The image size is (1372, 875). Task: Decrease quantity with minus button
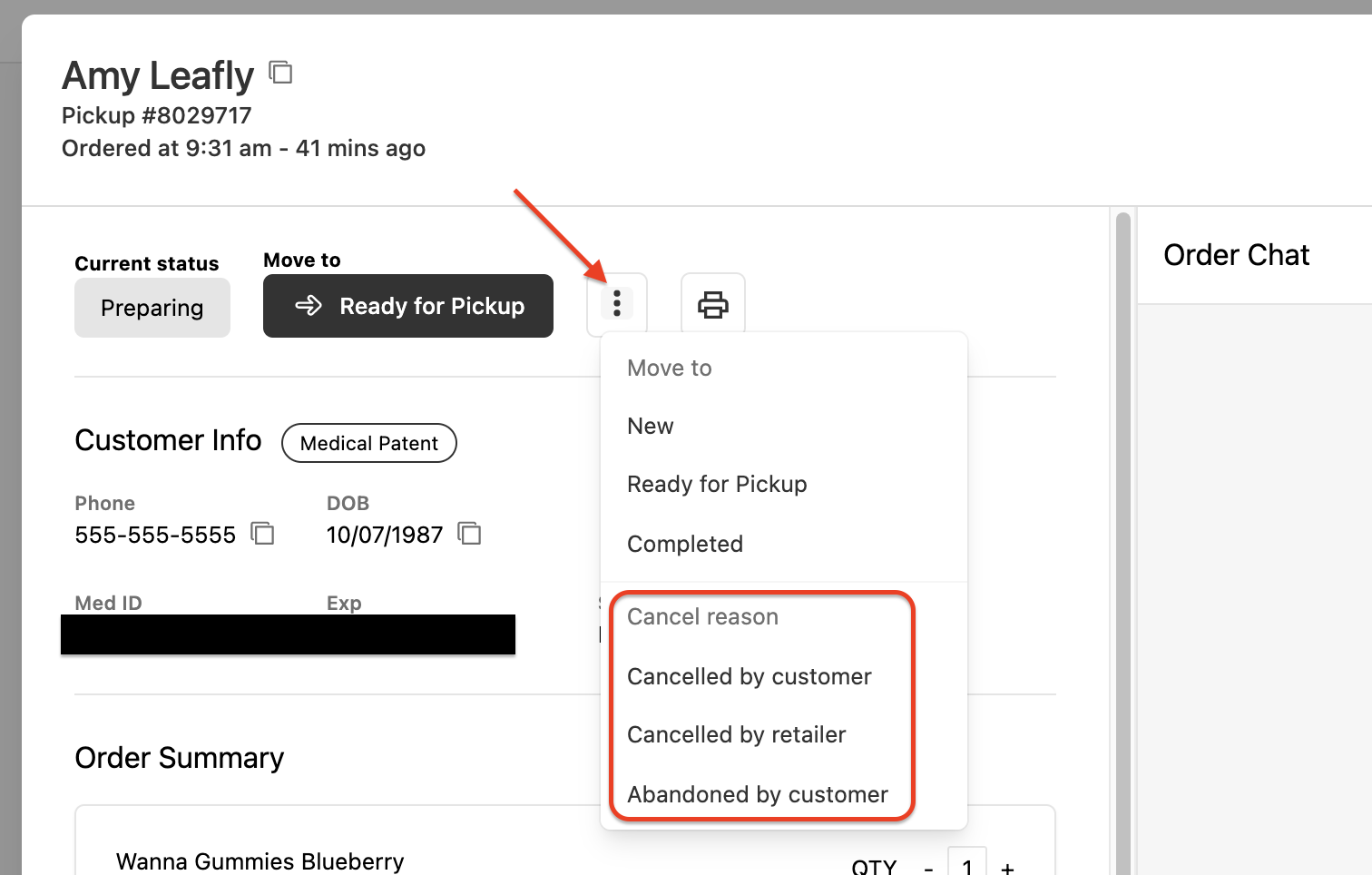(x=928, y=868)
